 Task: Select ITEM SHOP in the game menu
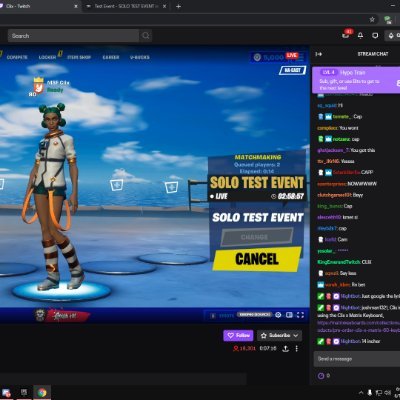pyautogui.click(x=79, y=57)
